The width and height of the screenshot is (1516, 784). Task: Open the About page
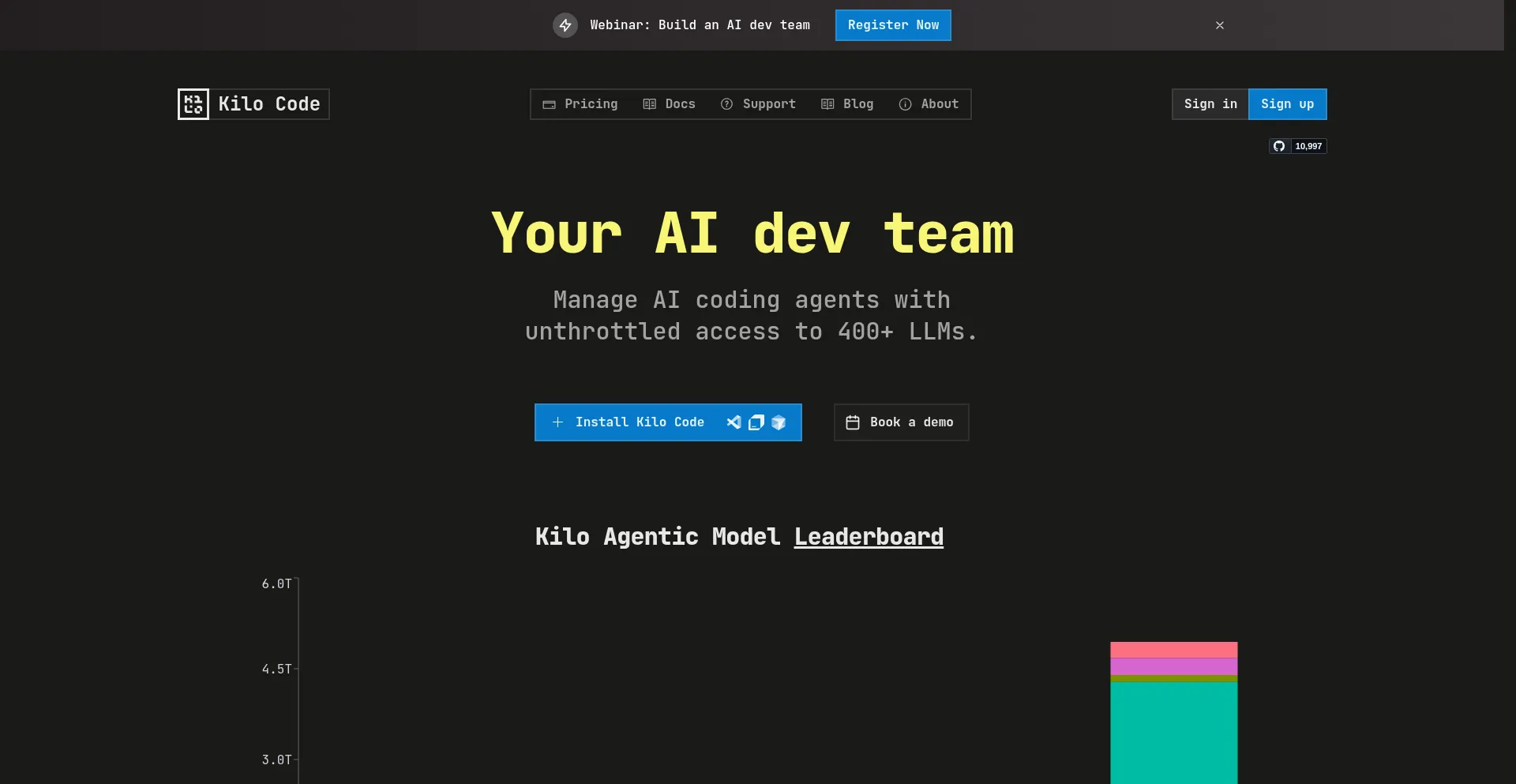pos(929,104)
